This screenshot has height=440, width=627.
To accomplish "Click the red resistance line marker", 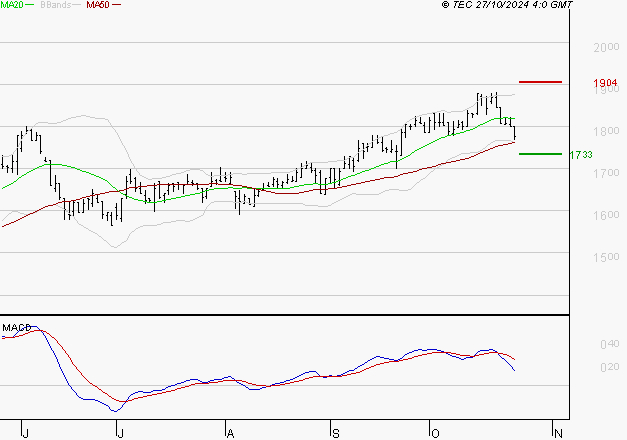I will [540, 82].
